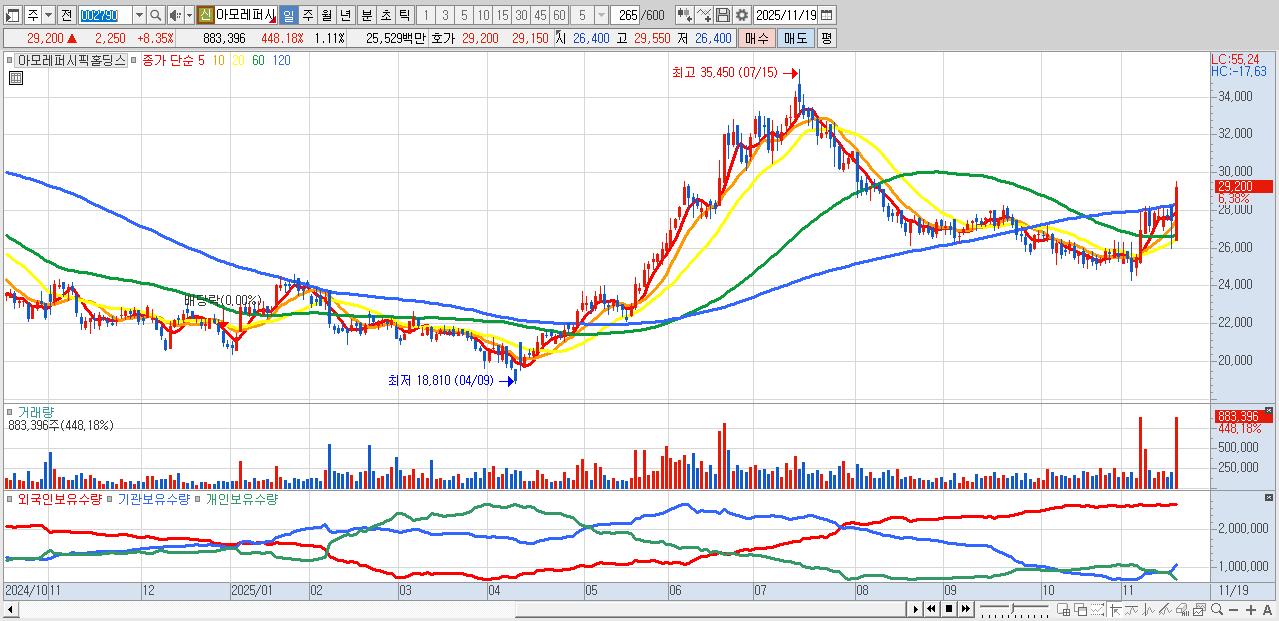Click the overlapping windows icon
This screenshot has height=621, width=1279.
(1081, 609)
